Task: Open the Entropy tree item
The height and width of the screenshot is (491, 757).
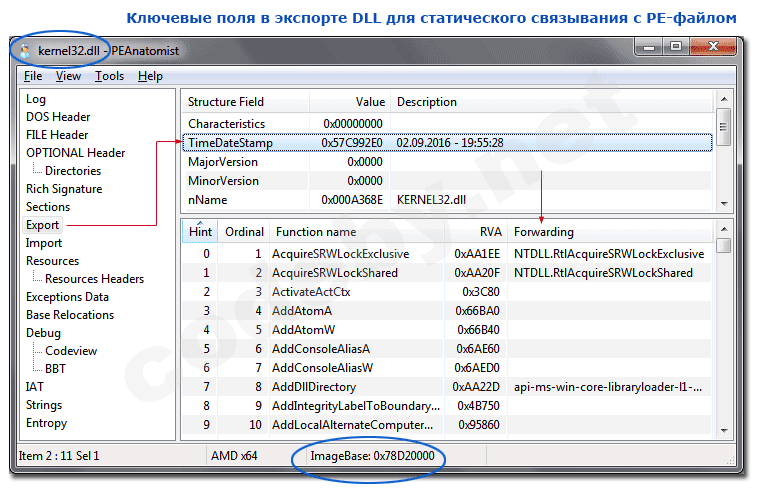Action: click(47, 423)
